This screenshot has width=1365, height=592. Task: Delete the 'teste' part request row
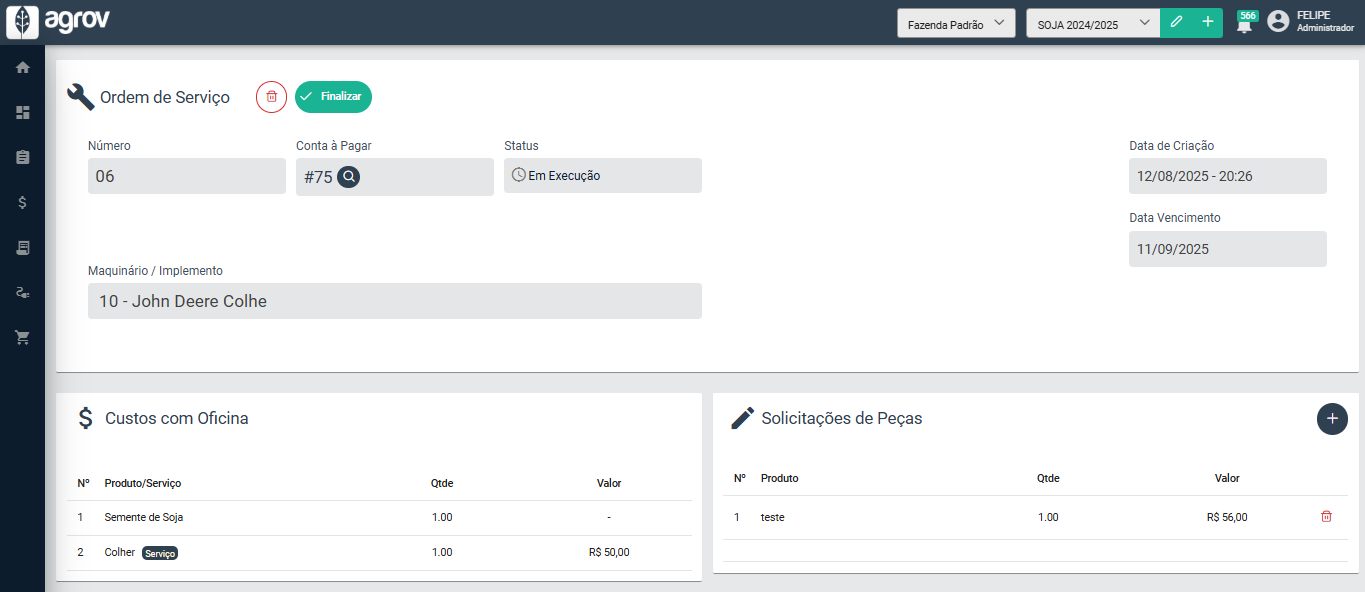(1326, 517)
